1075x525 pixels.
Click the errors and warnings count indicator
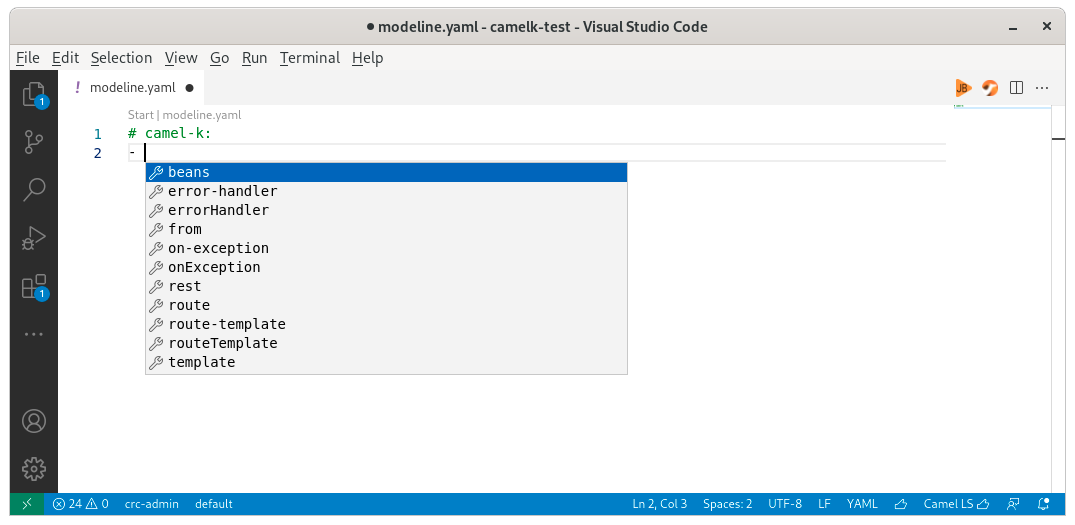[81, 504]
